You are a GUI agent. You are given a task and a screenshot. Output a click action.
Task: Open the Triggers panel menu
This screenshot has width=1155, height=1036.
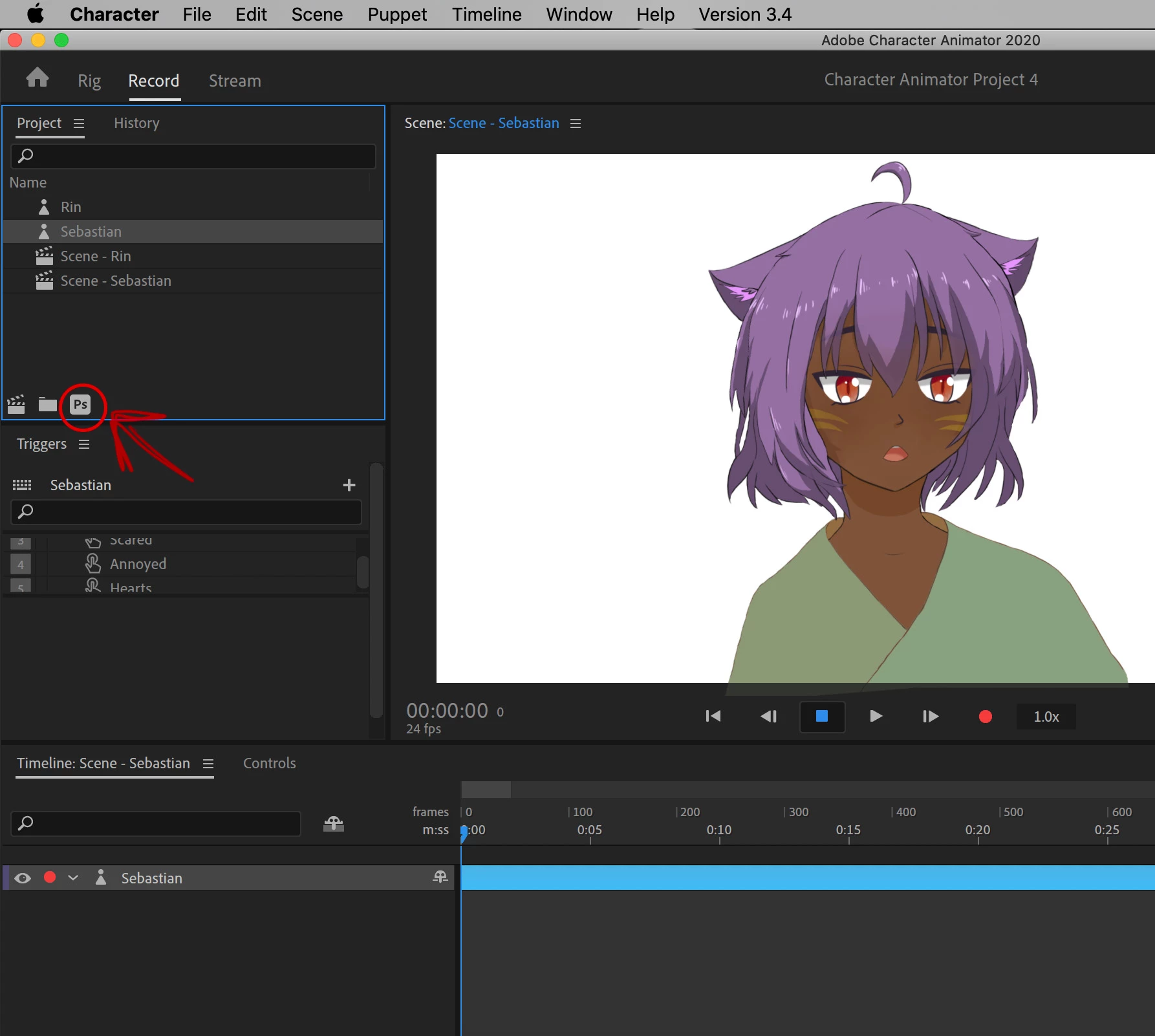click(x=84, y=444)
